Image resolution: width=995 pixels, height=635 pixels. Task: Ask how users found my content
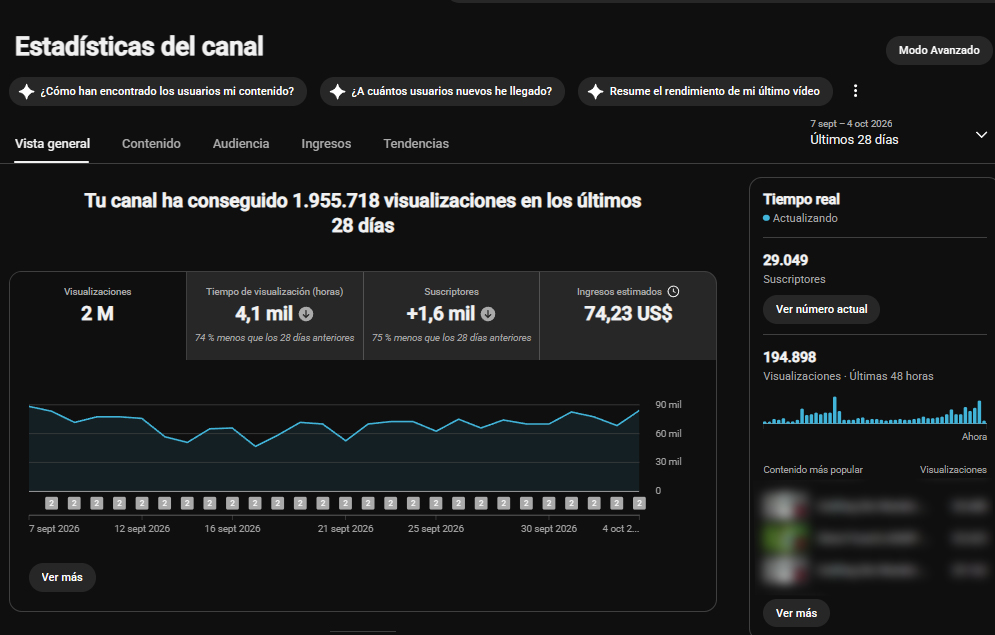tap(158, 91)
